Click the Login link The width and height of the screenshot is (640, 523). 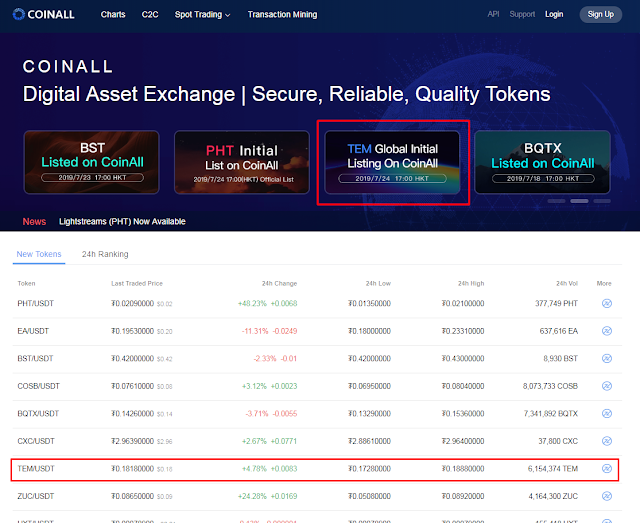click(554, 14)
